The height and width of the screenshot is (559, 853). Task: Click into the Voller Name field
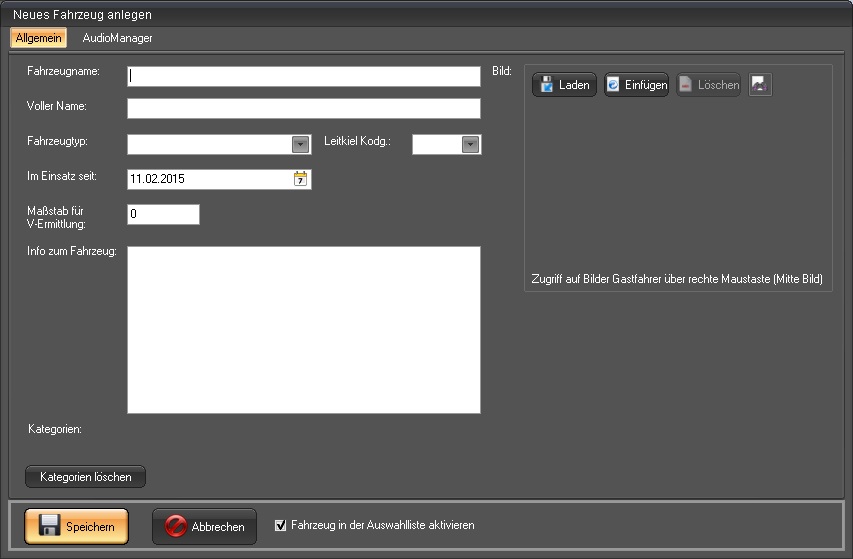(x=304, y=108)
